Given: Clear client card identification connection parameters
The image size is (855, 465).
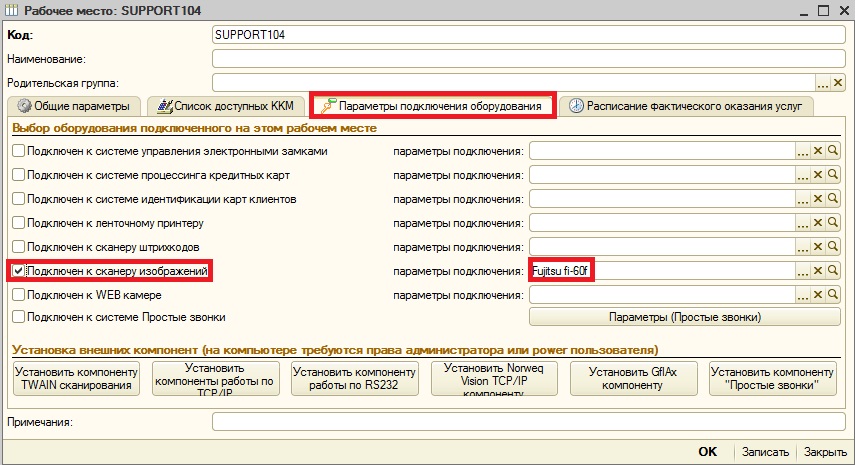Looking at the screenshot, I should [818, 199].
